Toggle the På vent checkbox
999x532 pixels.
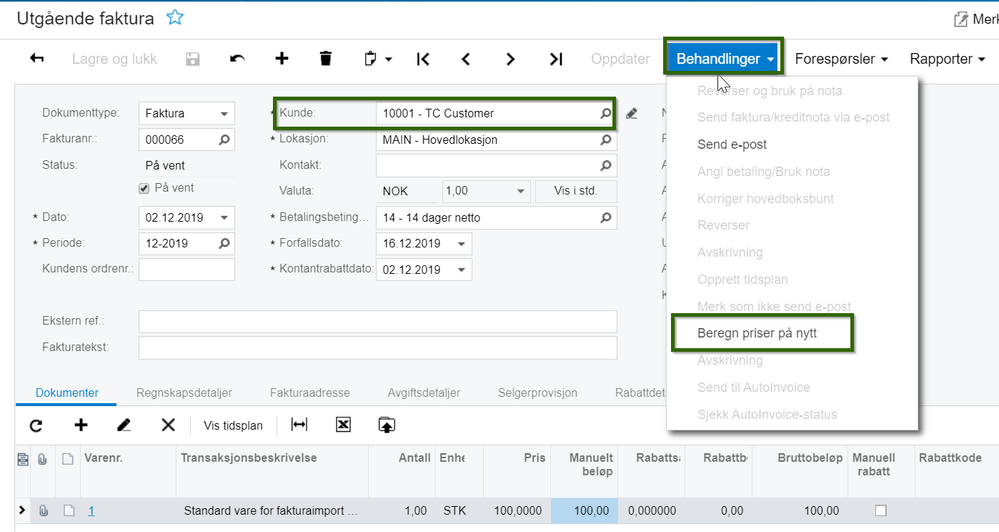(144, 188)
